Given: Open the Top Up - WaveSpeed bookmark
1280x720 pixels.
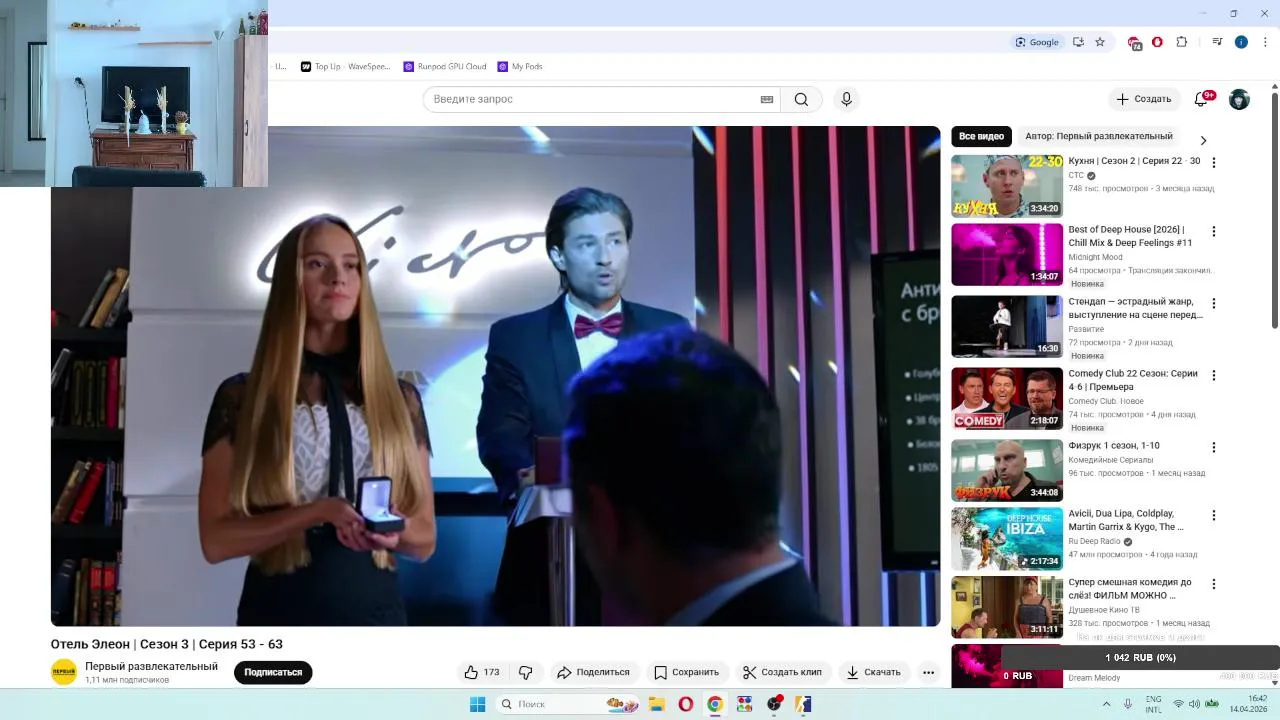Looking at the screenshot, I should [x=346, y=67].
